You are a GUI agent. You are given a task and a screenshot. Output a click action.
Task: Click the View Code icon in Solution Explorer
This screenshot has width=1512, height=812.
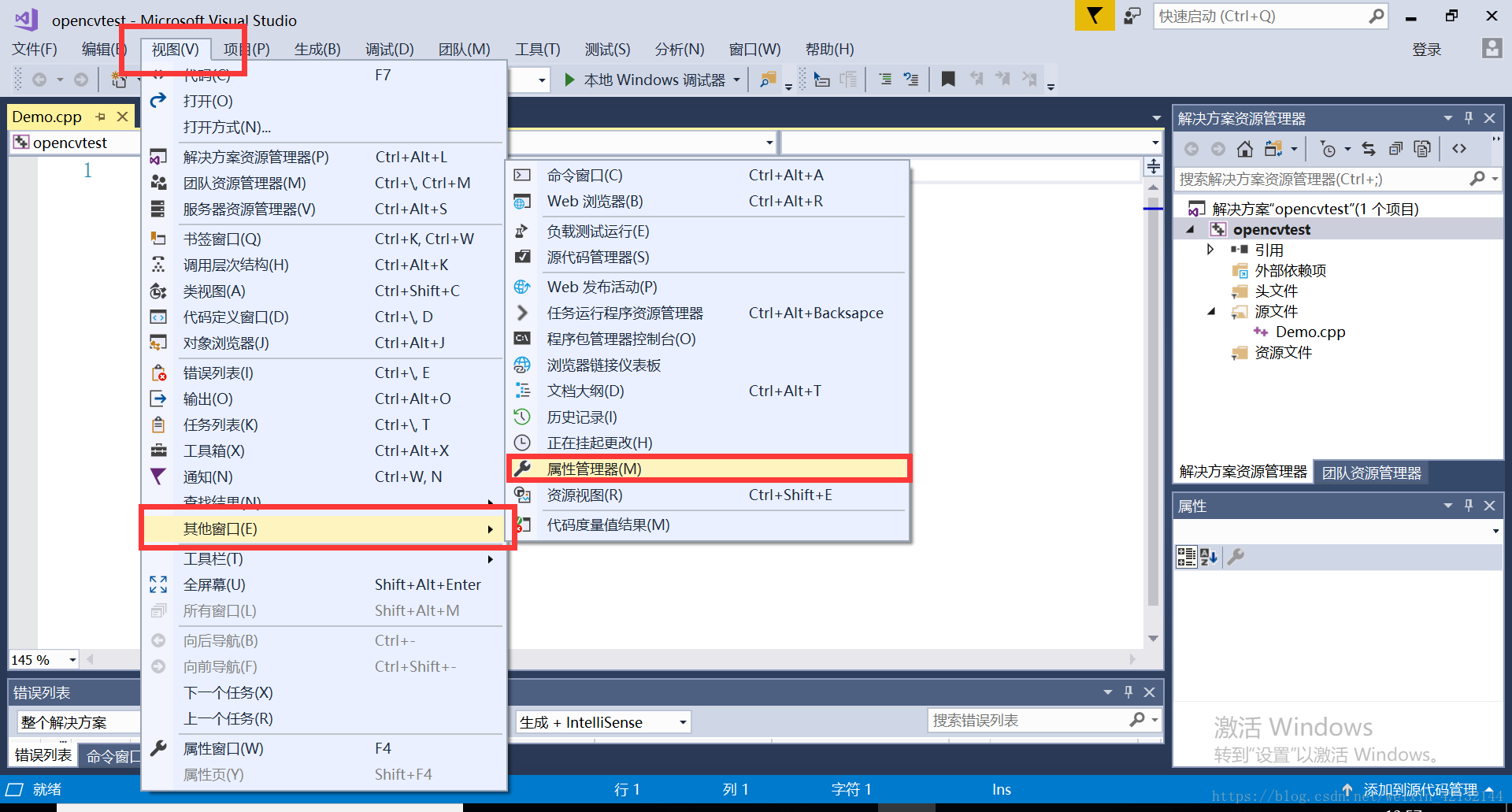click(1459, 148)
